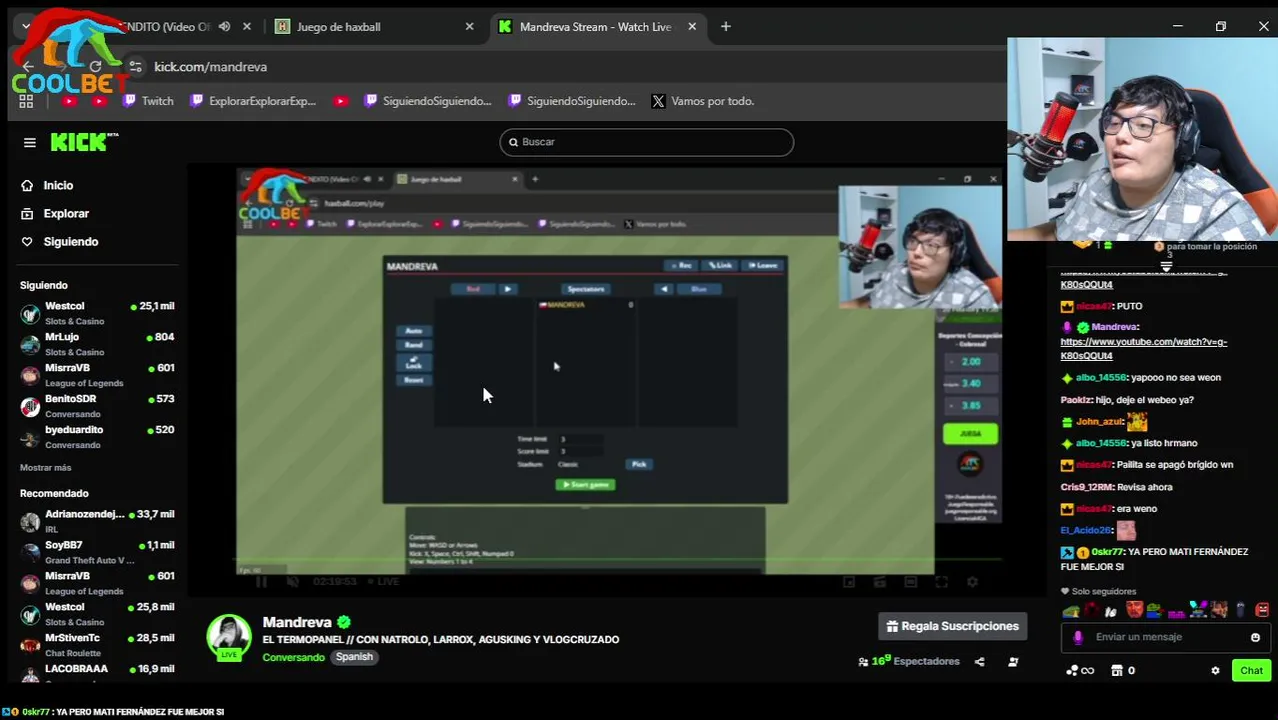Click the Mandreva channel name
This screenshot has width=1278, height=720.
pyautogui.click(x=297, y=622)
